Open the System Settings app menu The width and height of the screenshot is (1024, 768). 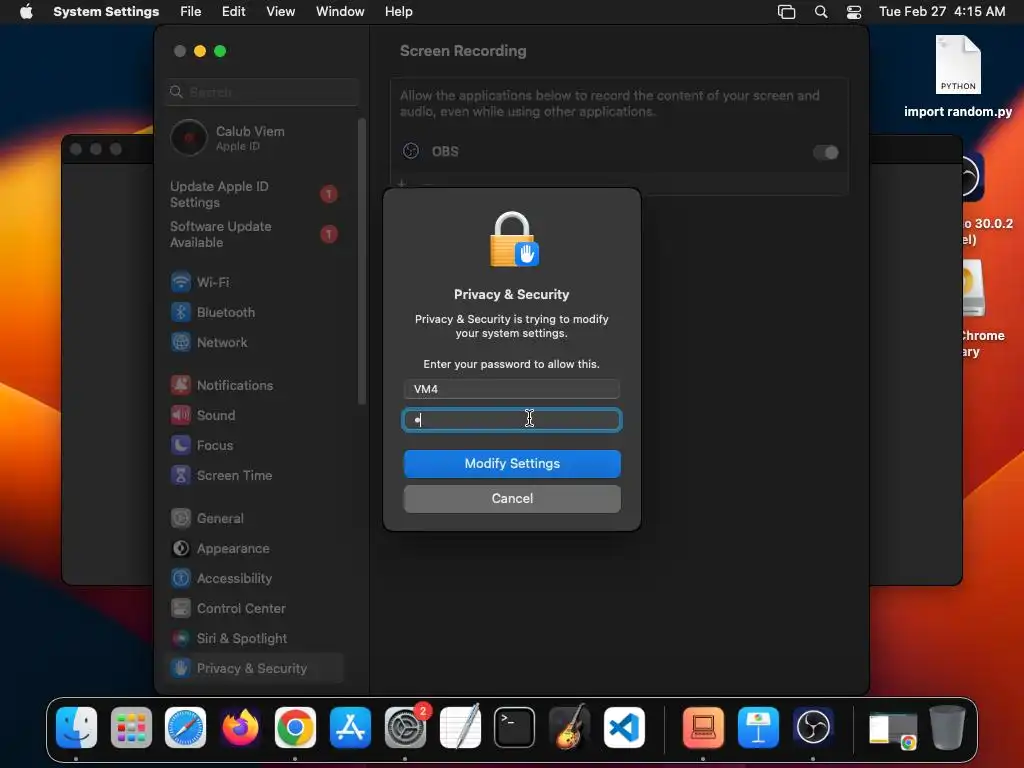(106, 12)
